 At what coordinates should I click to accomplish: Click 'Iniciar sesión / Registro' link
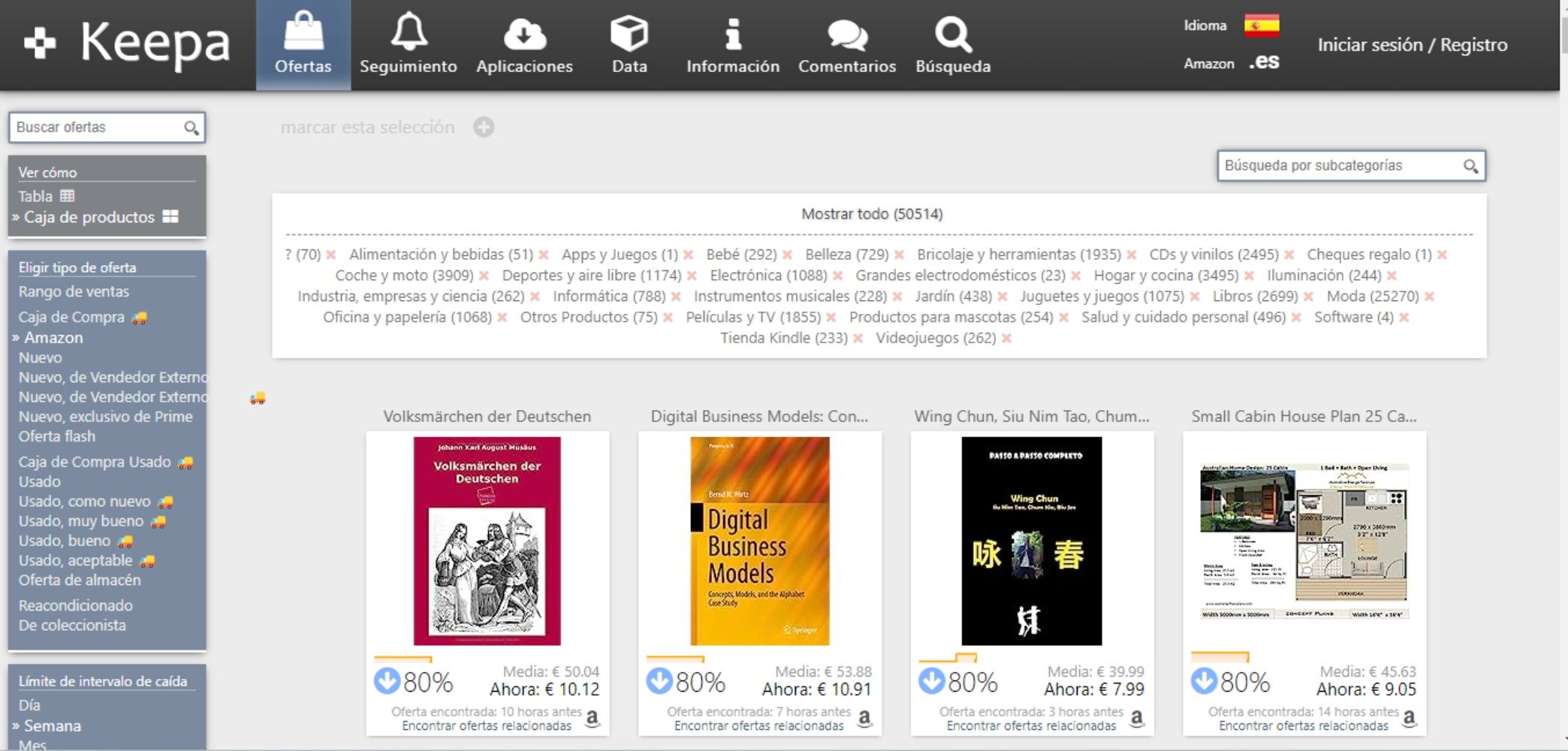click(x=1412, y=45)
